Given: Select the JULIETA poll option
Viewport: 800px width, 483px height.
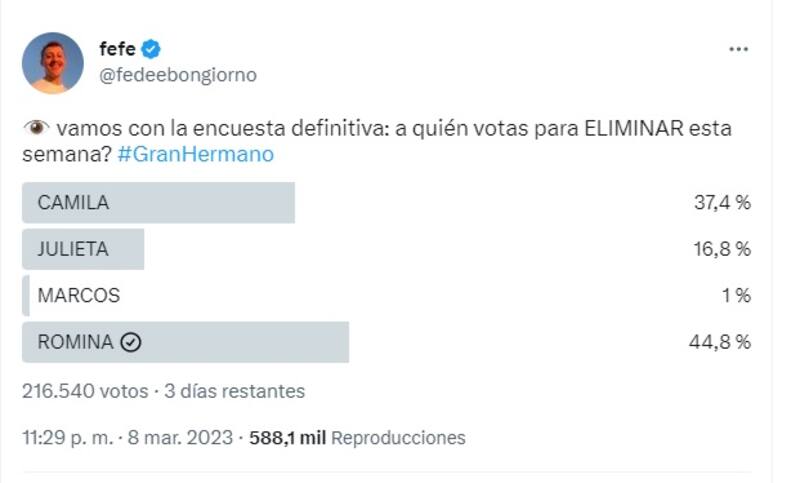Looking at the screenshot, I should pos(73,249).
